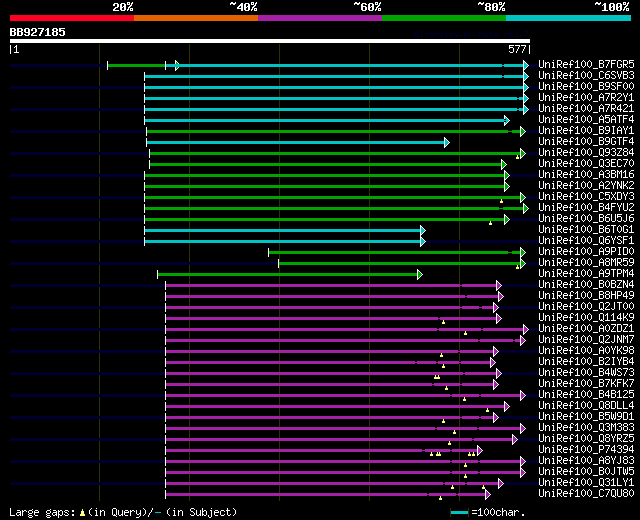This screenshot has height=520, width=640.
Task: Click the cyan ~100% identity legend segment
Action: point(569,18)
